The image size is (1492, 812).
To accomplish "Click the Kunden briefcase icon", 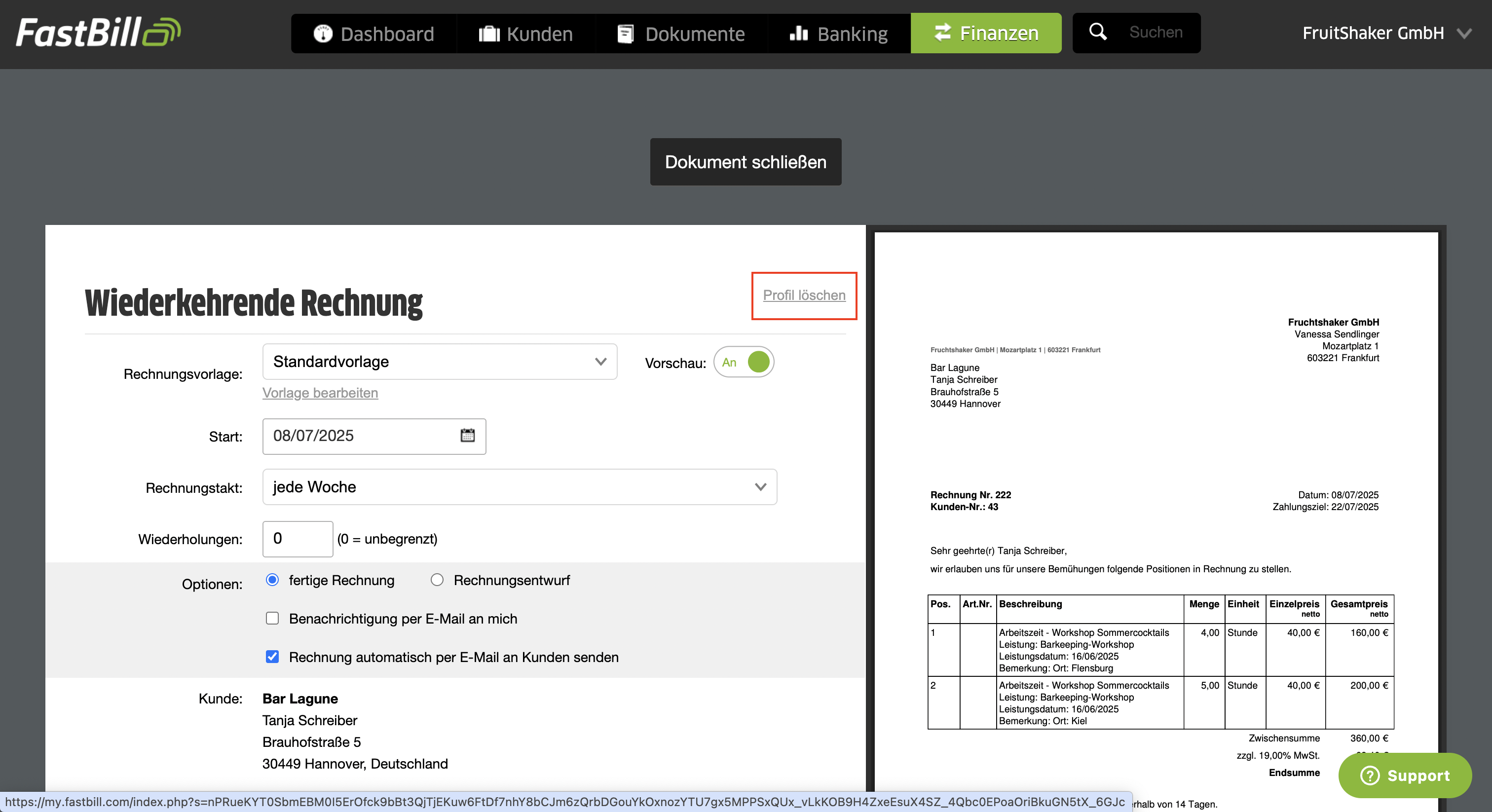I will tap(489, 34).
